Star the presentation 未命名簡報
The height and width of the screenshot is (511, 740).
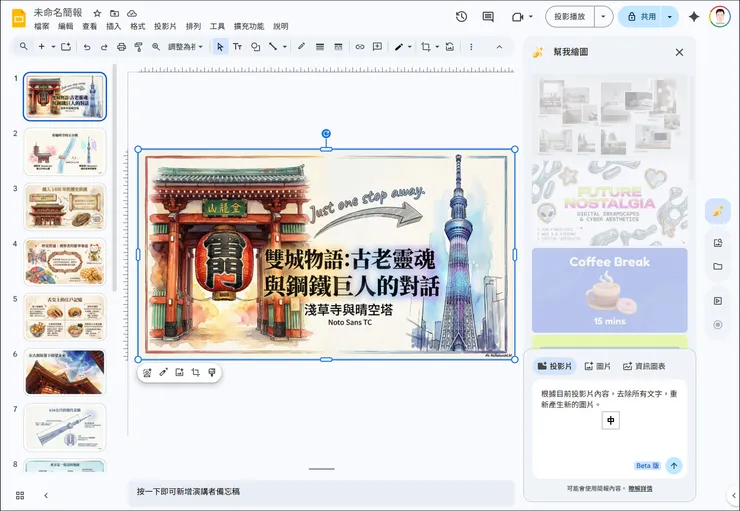(x=97, y=13)
